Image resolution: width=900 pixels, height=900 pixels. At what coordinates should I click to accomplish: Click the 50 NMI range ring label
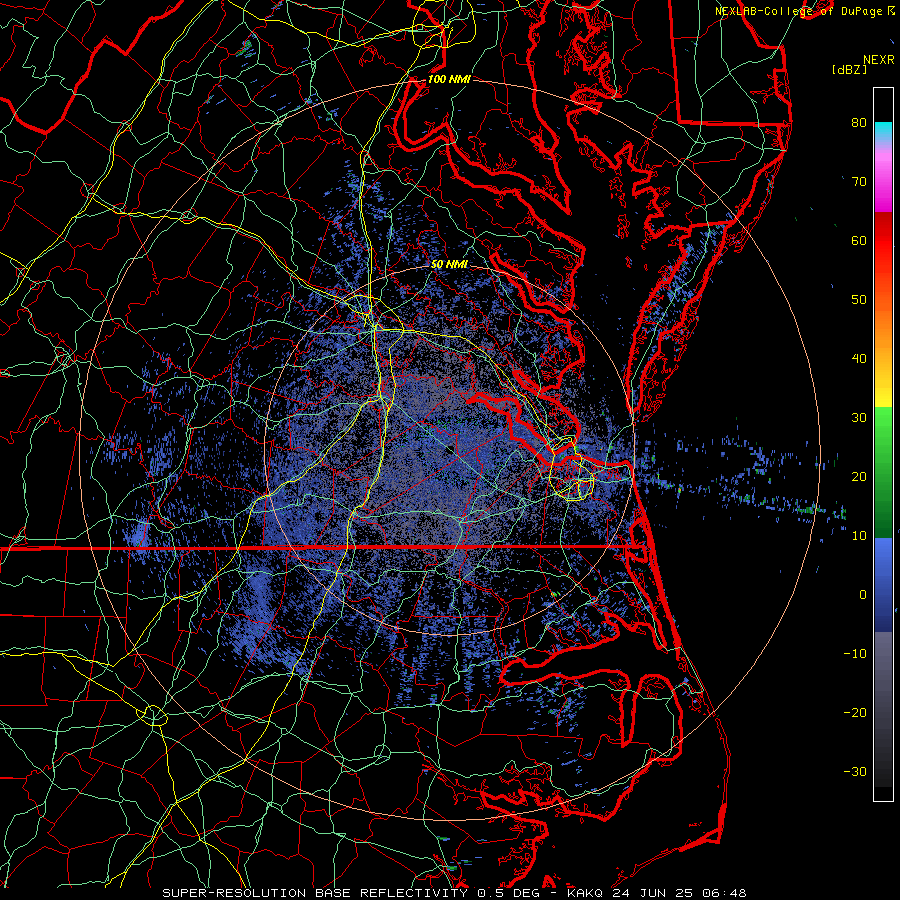(x=449, y=264)
